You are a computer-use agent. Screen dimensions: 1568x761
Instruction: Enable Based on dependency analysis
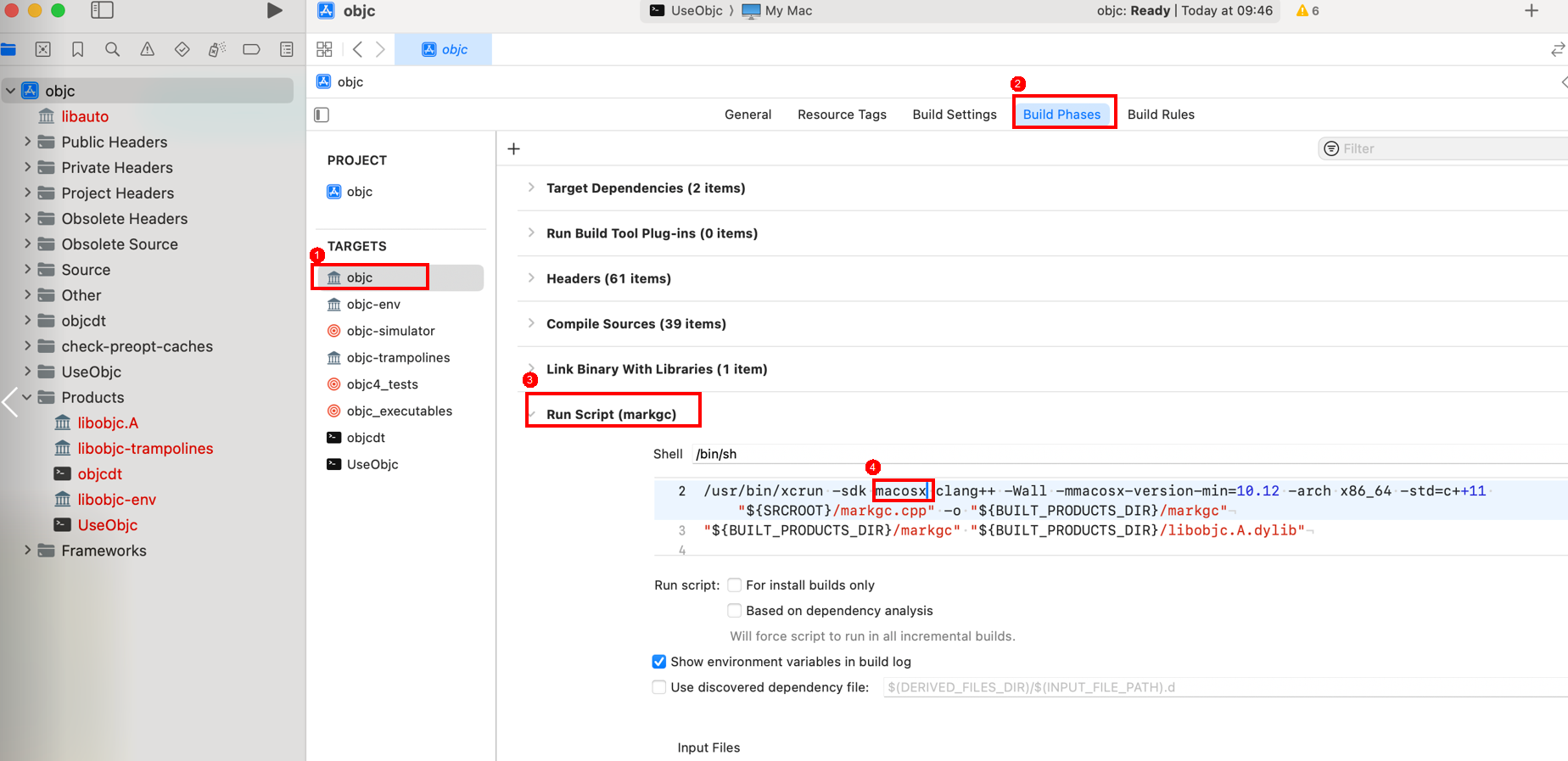click(x=735, y=610)
